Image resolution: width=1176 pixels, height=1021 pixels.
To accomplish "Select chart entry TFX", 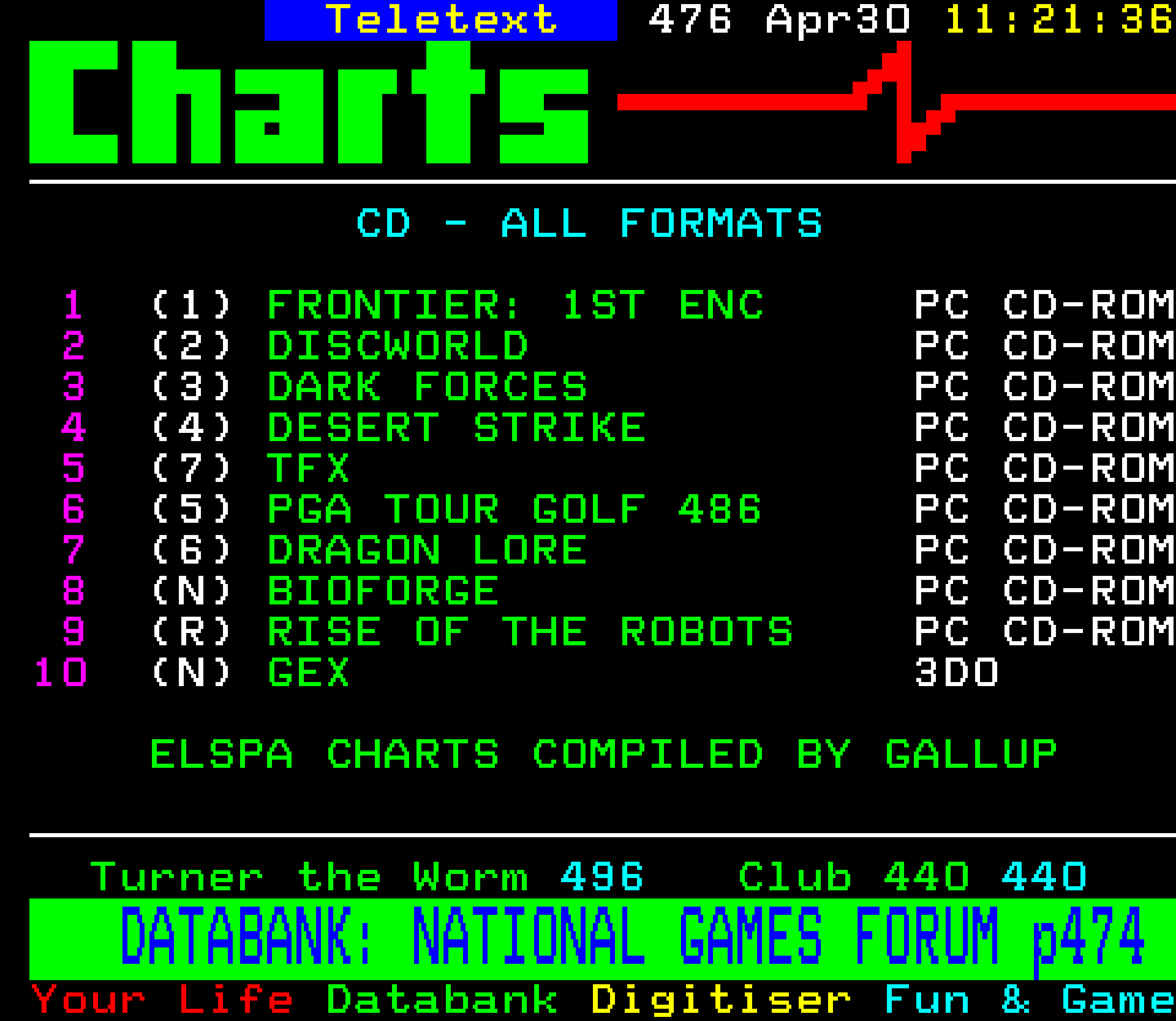I will pyautogui.click(x=308, y=468).
